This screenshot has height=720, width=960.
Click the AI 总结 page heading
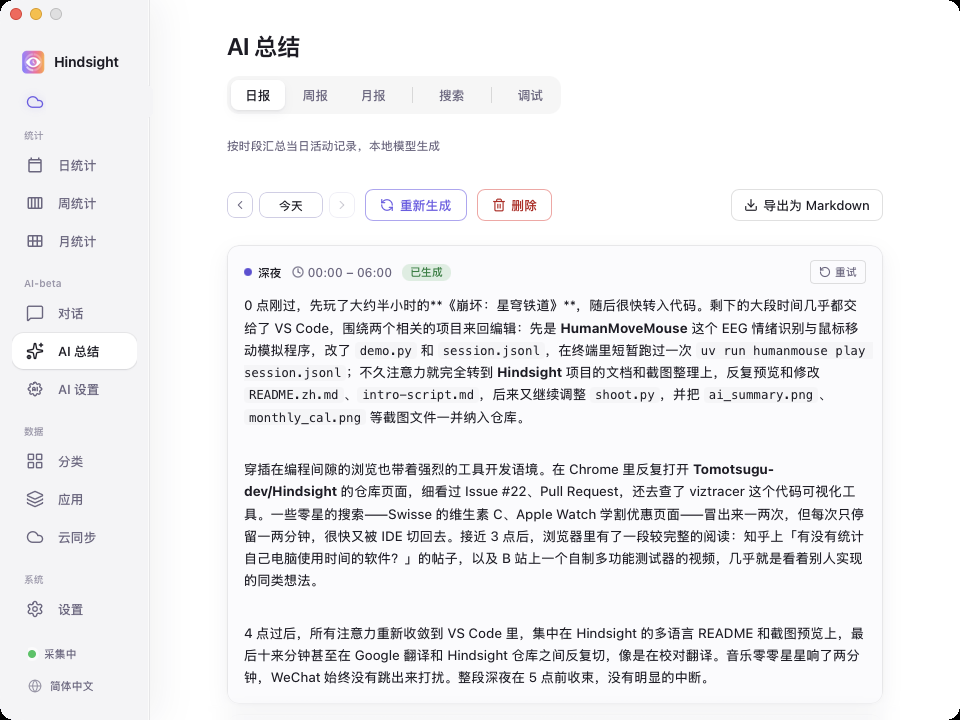click(x=263, y=47)
